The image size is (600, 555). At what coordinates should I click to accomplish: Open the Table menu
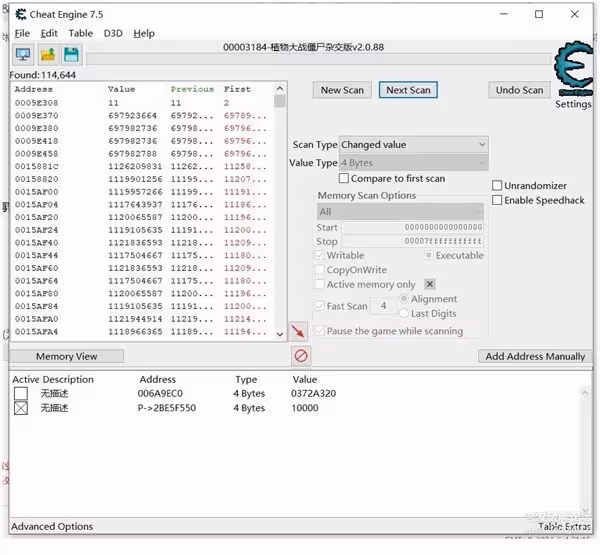click(x=81, y=34)
